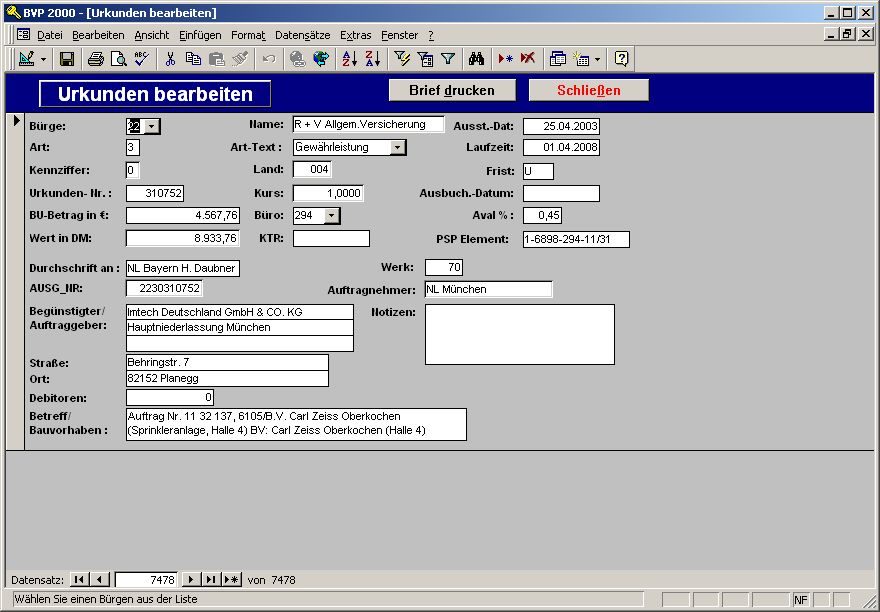
Task: Click the Schließen button
Action: click(x=589, y=90)
